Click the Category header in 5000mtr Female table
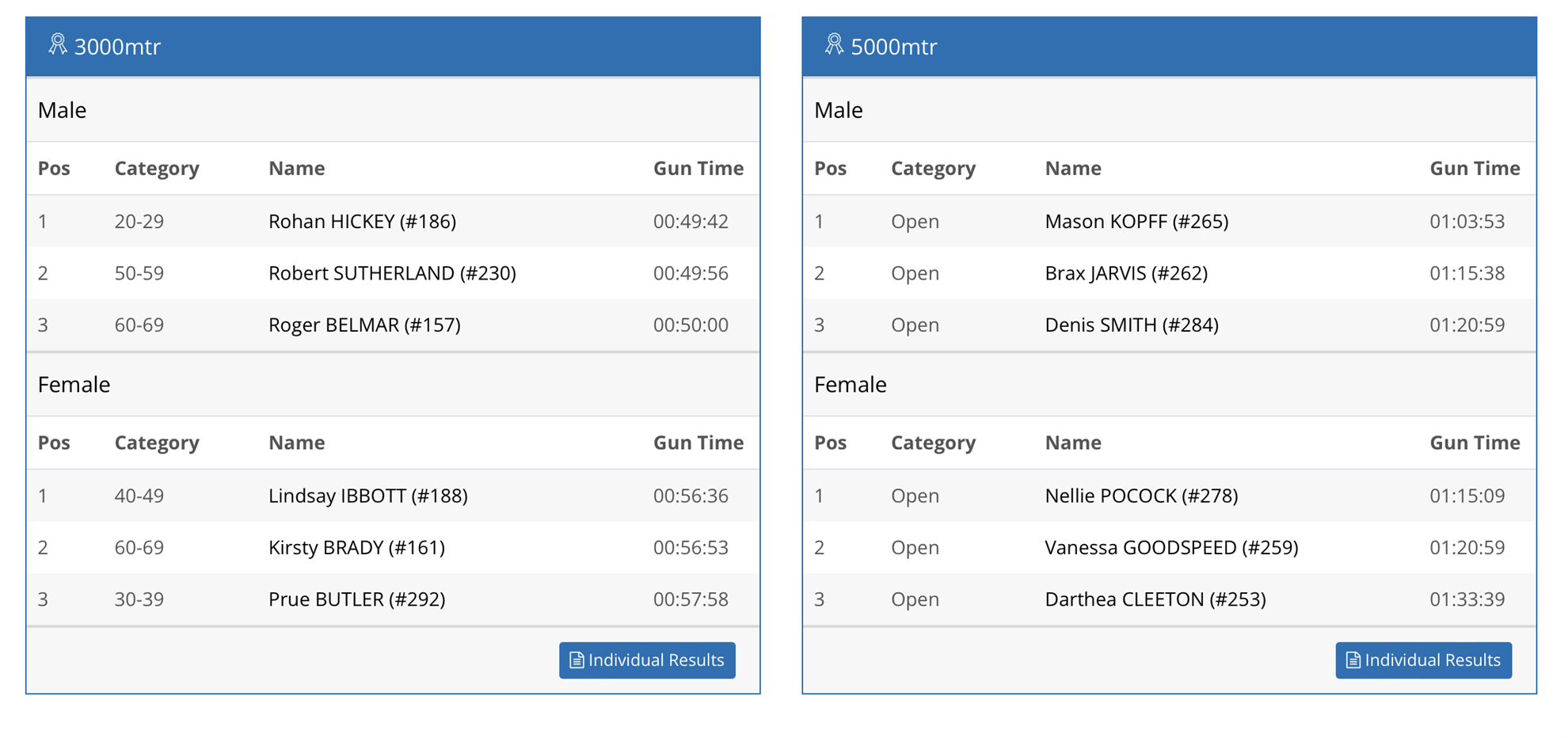This screenshot has width=1568, height=738. click(934, 443)
